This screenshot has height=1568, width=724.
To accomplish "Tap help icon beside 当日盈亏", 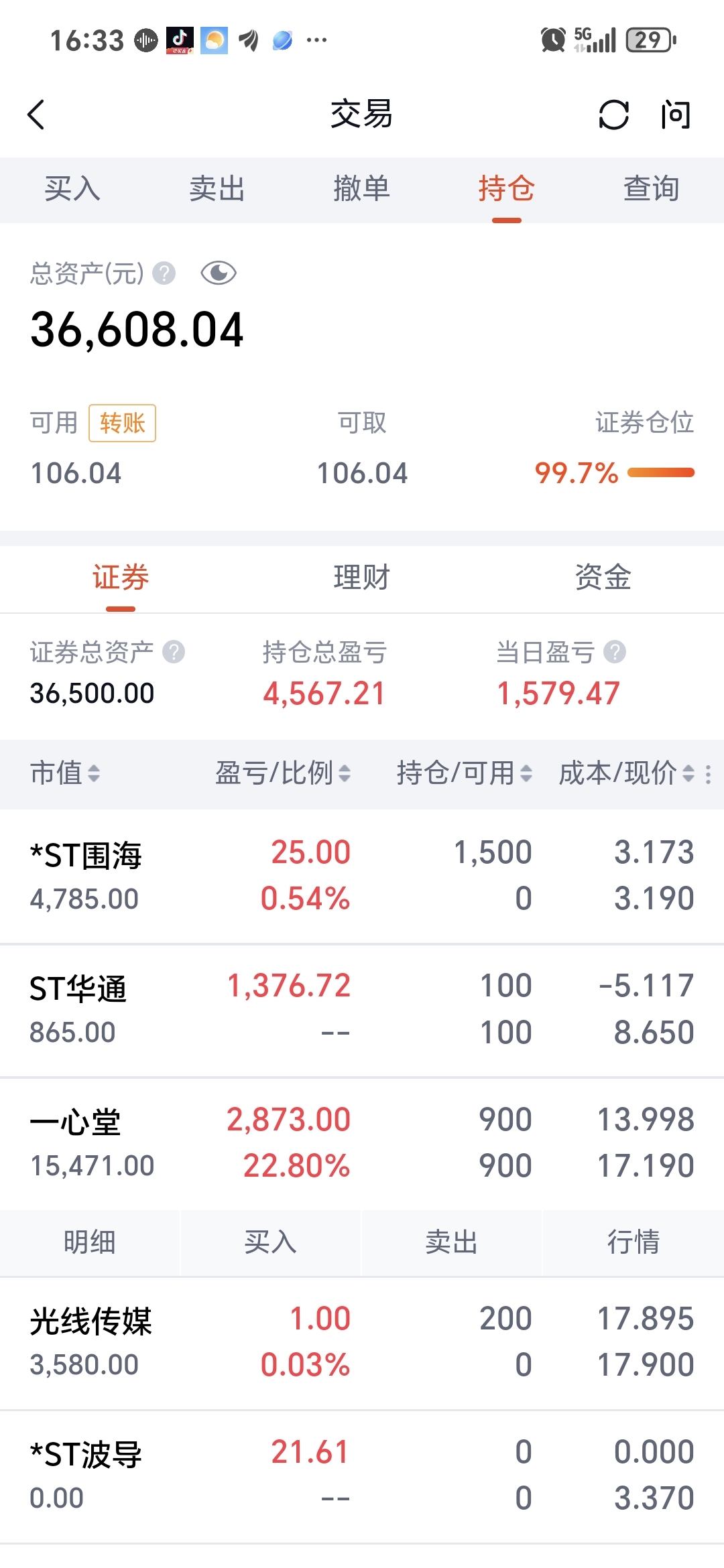I will point(615,651).
